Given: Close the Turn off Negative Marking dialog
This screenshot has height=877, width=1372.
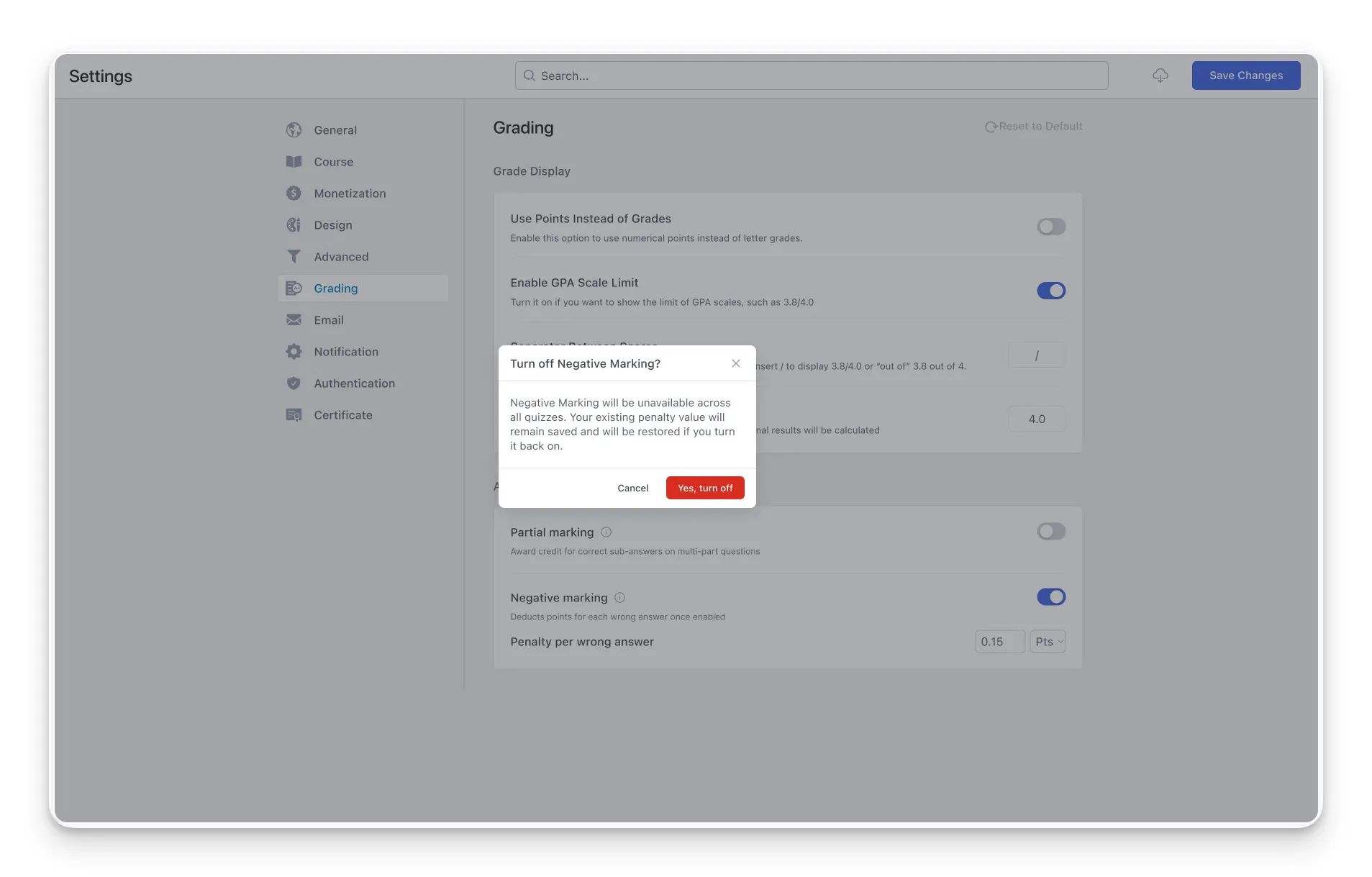Looking at the screenshot, I should click(736, 363).
